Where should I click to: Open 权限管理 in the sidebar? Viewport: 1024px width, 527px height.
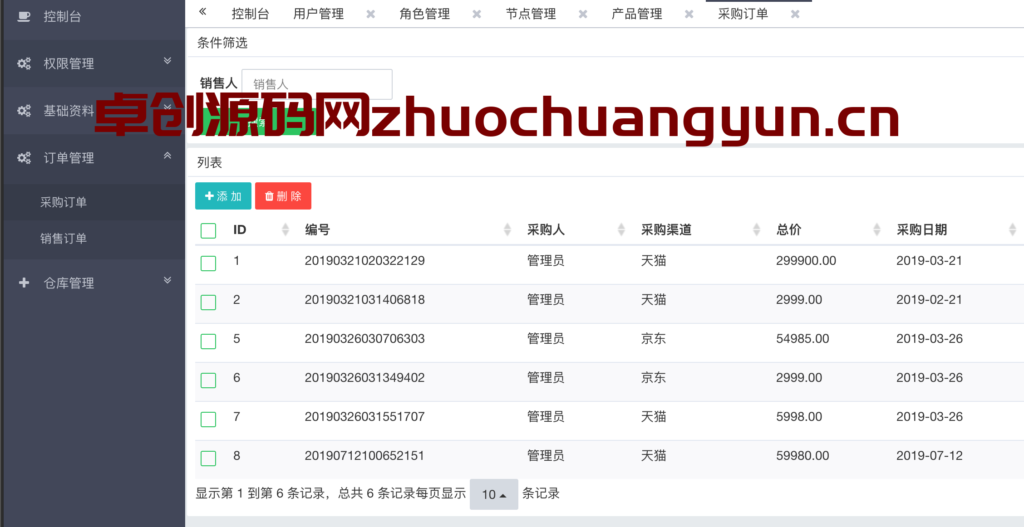(69, 64)
